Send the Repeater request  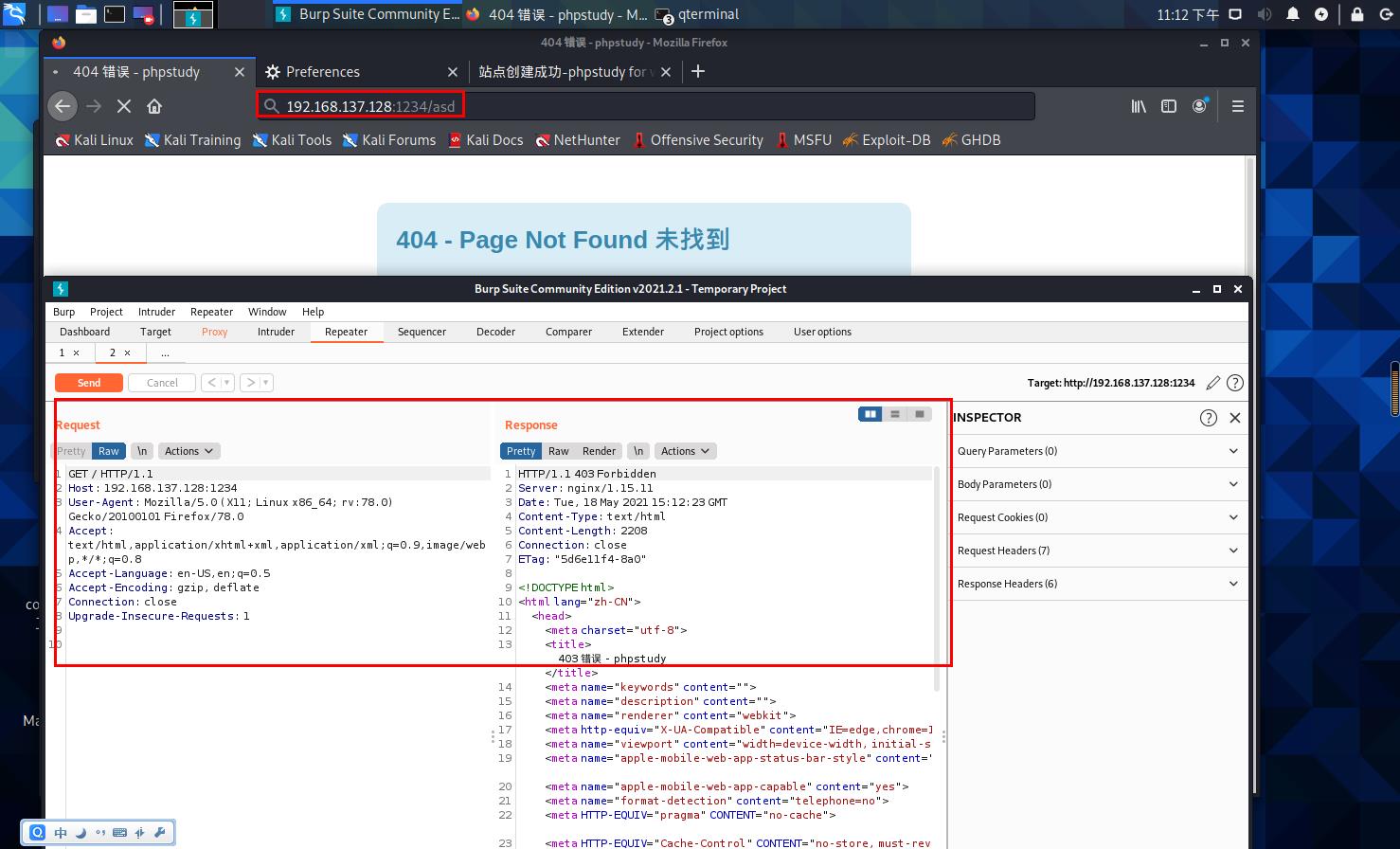[89, 383]
